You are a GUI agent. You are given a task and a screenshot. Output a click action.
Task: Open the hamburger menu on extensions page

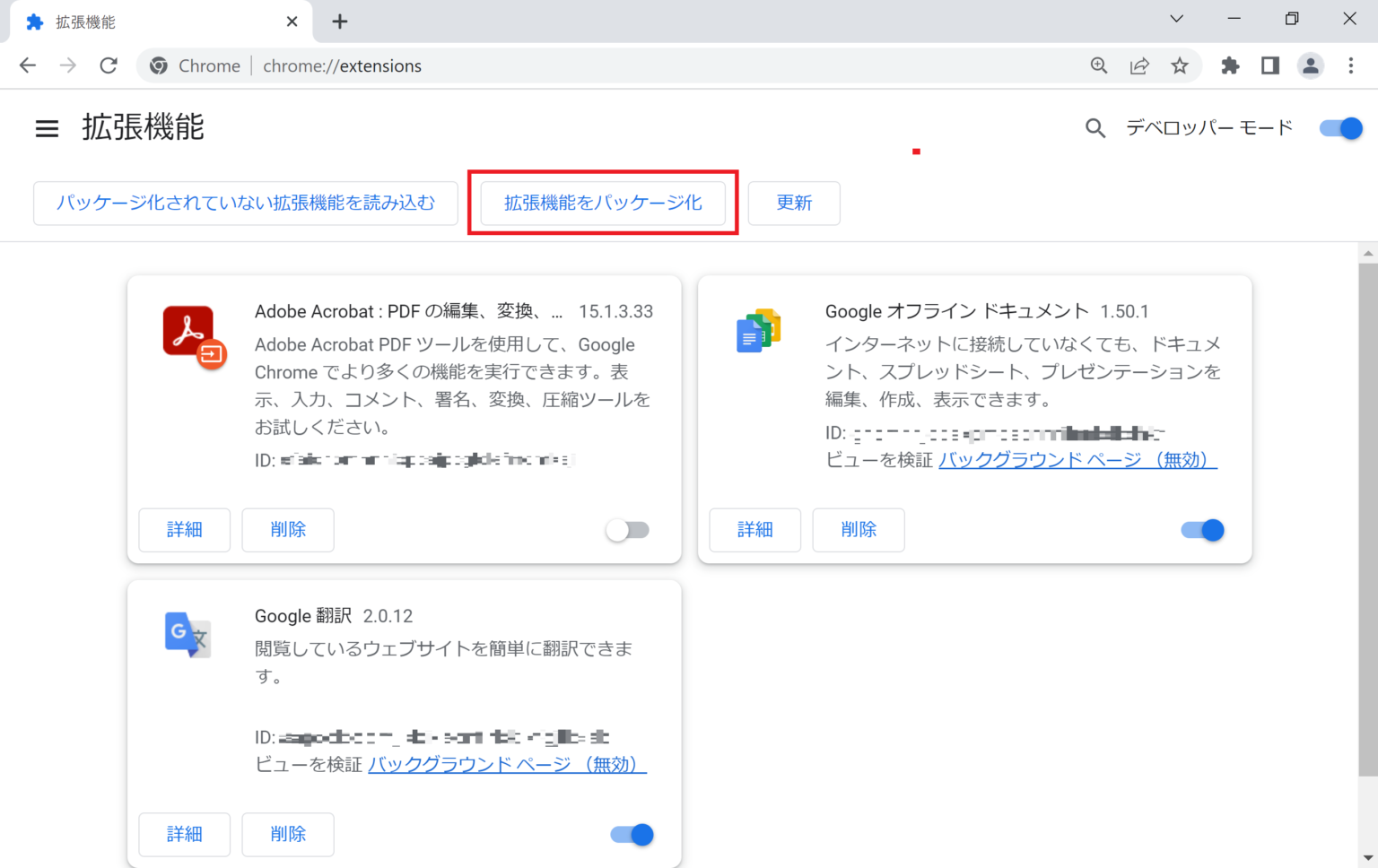click(47, 128)
